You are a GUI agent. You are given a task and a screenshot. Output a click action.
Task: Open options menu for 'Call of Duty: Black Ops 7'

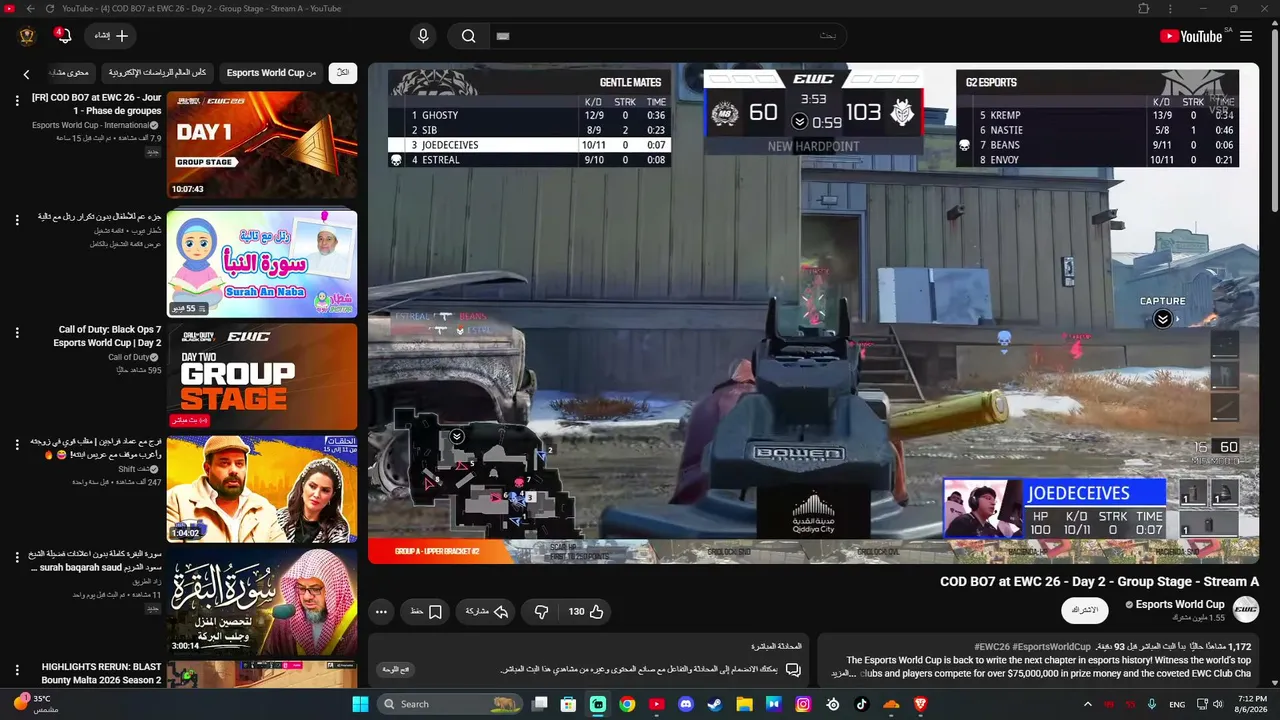(17, 332)
